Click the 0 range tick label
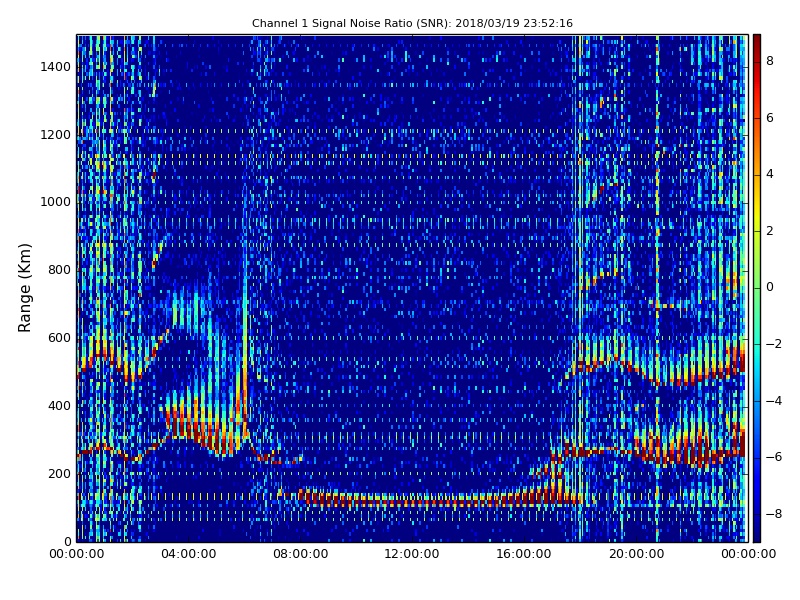Image resolution: width=800 pixels, height=600 pixels. 67,541
